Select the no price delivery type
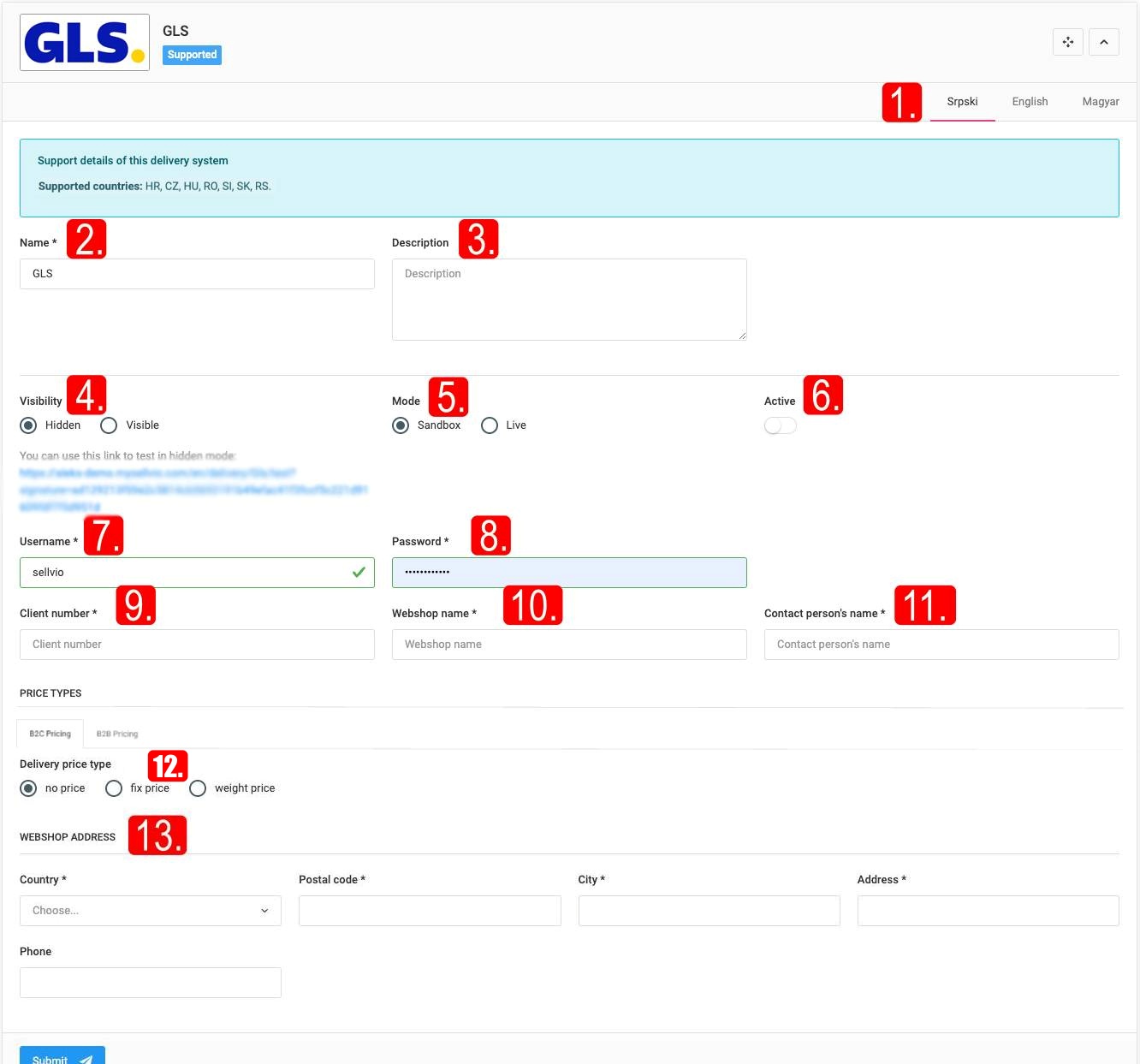The image size is (1140, 1064). tap(28, 788)
